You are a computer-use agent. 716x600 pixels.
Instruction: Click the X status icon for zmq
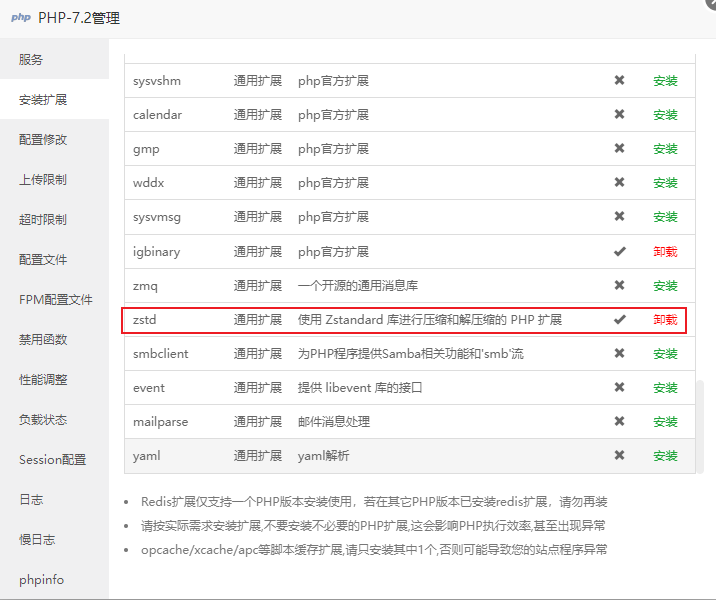click(619, 286)
